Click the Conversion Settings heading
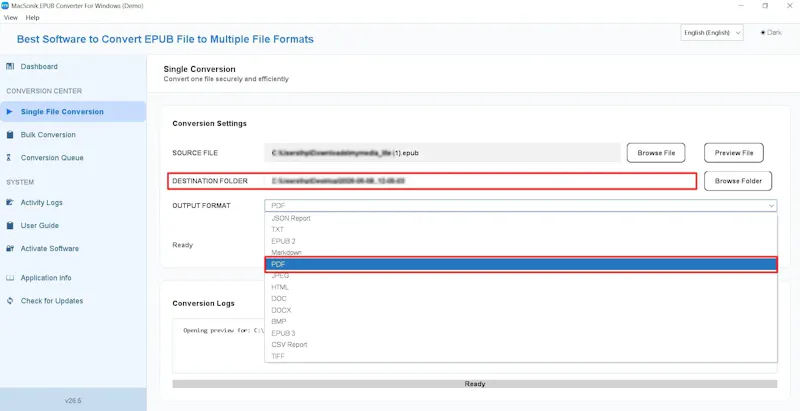 pyautogui.click(x=209, y=123)
